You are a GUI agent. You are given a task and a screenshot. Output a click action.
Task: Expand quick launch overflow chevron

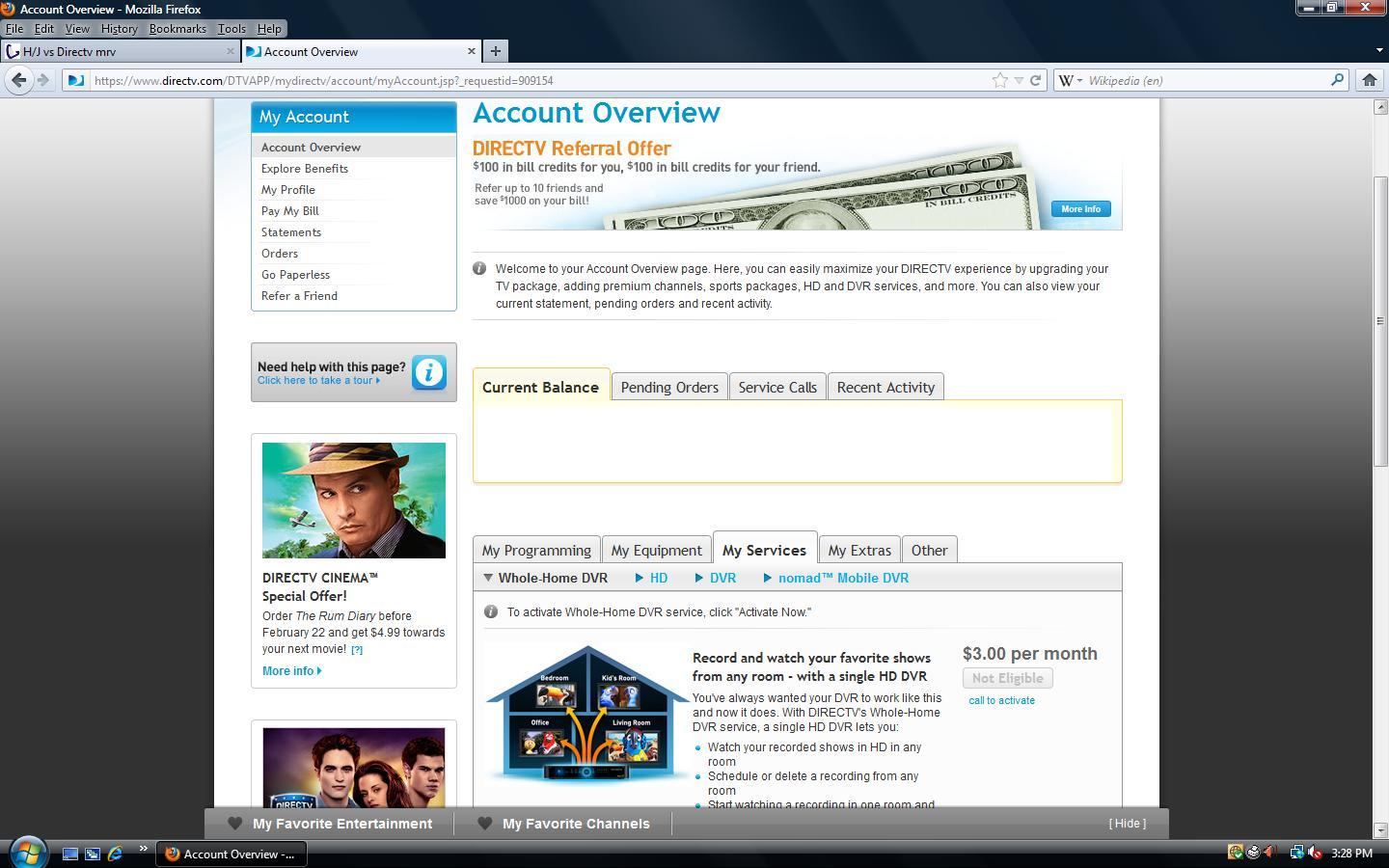coord(143,849)
